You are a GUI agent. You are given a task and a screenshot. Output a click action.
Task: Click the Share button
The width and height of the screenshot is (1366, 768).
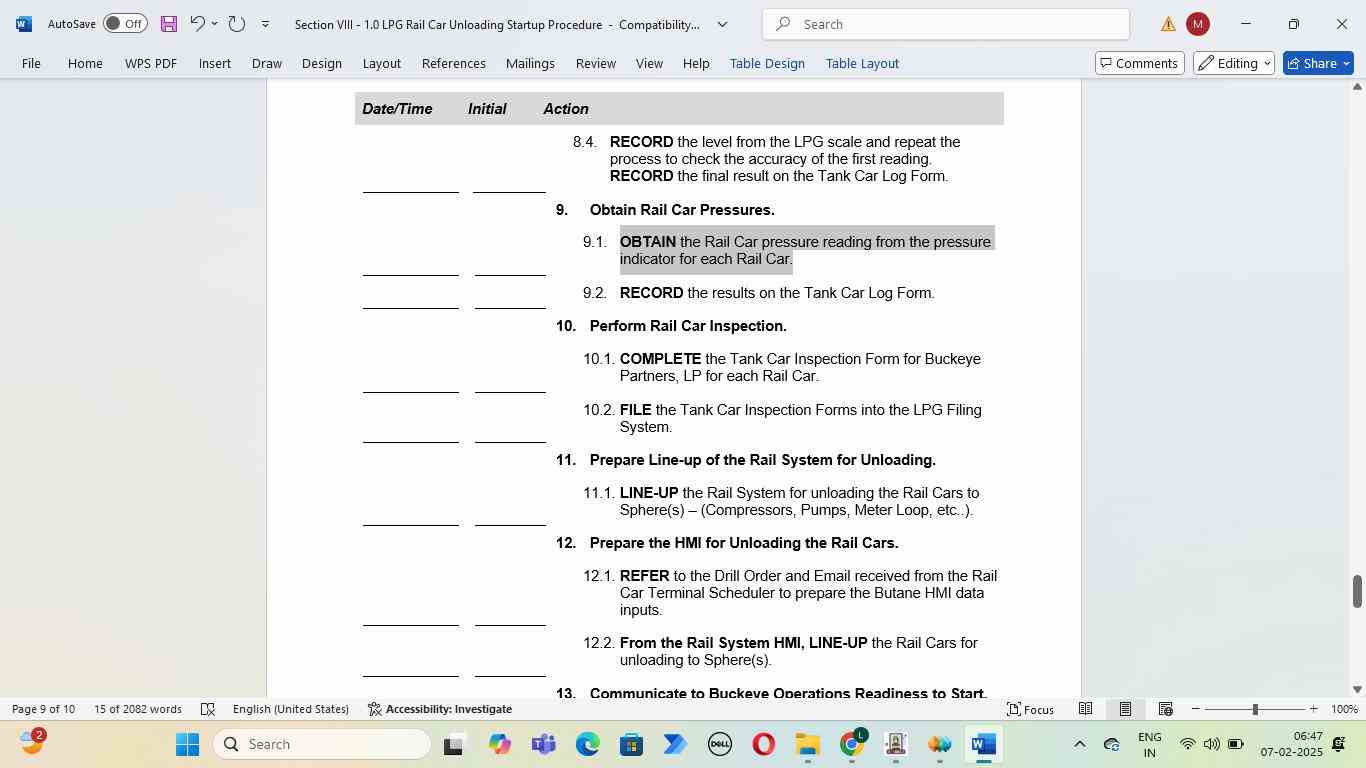(1318, 63)
